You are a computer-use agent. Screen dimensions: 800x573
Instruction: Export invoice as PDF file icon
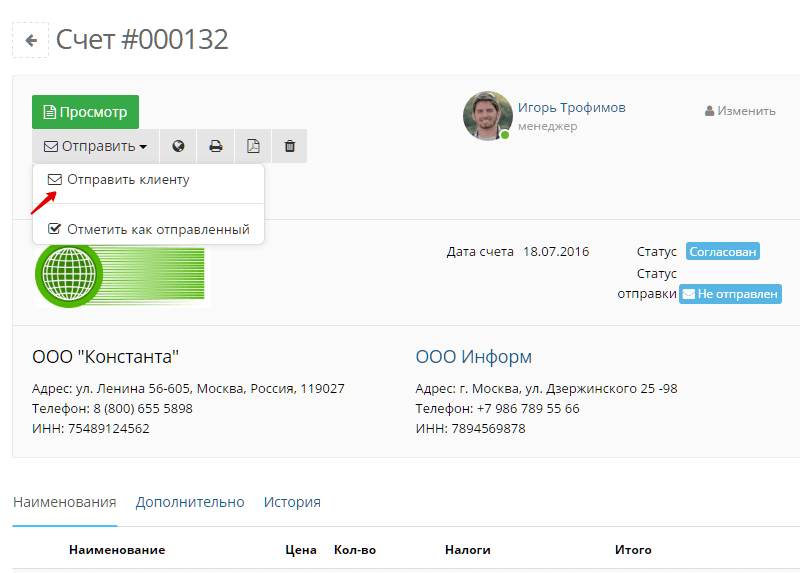(x=254, y=146)
